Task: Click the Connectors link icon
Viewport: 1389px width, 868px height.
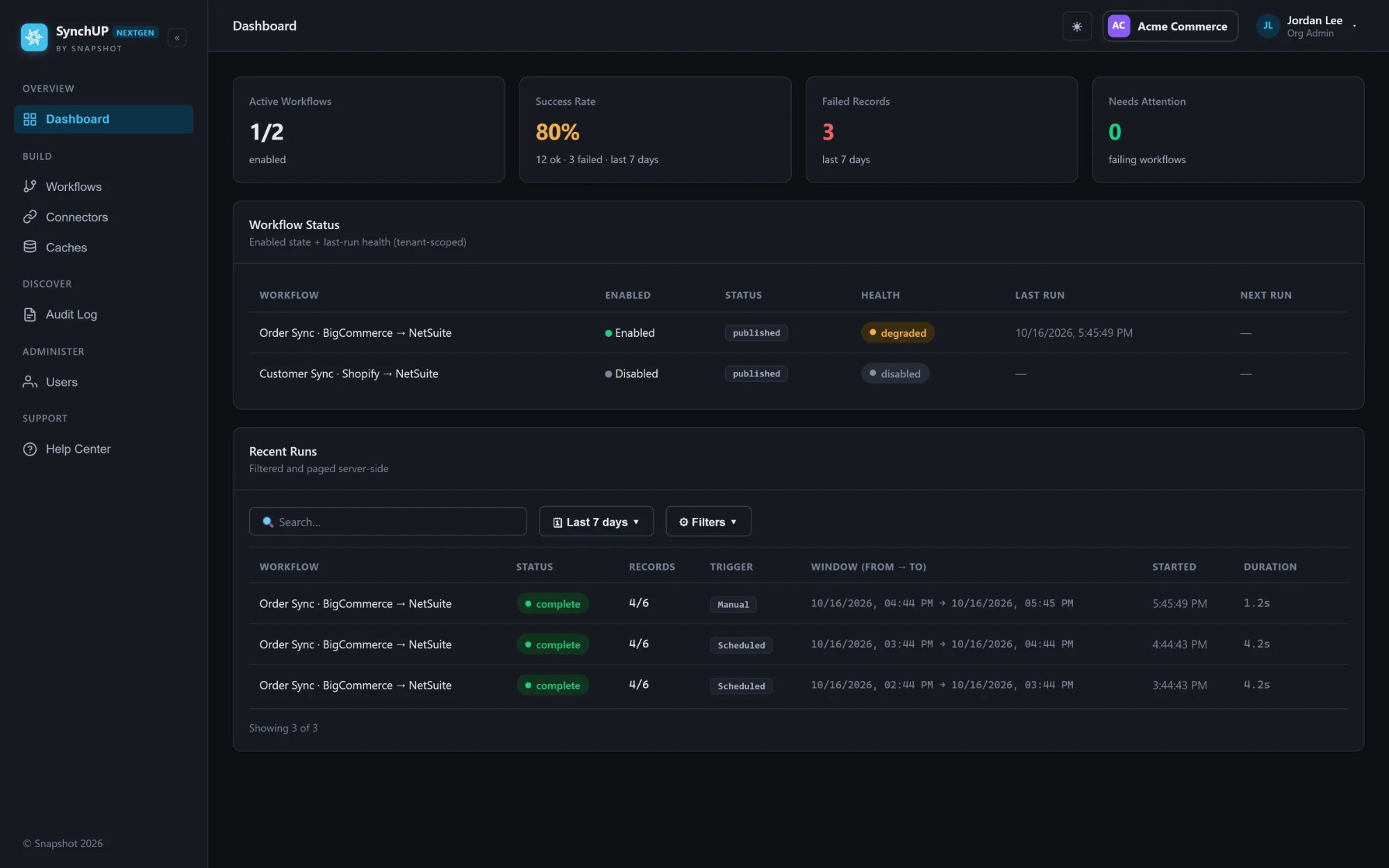Action: click(x=30, y=217)
